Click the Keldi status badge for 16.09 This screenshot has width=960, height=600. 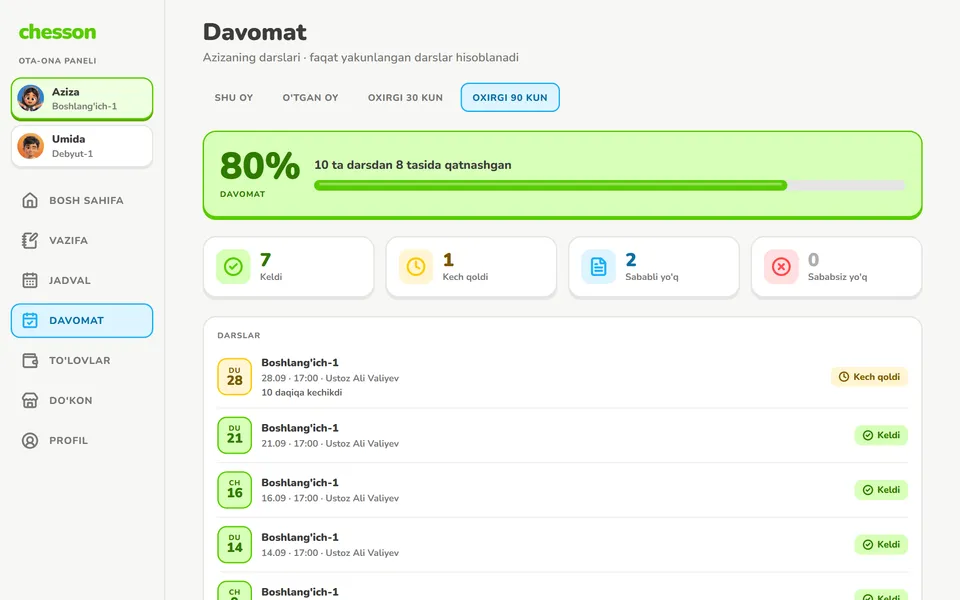pos(881,490)
